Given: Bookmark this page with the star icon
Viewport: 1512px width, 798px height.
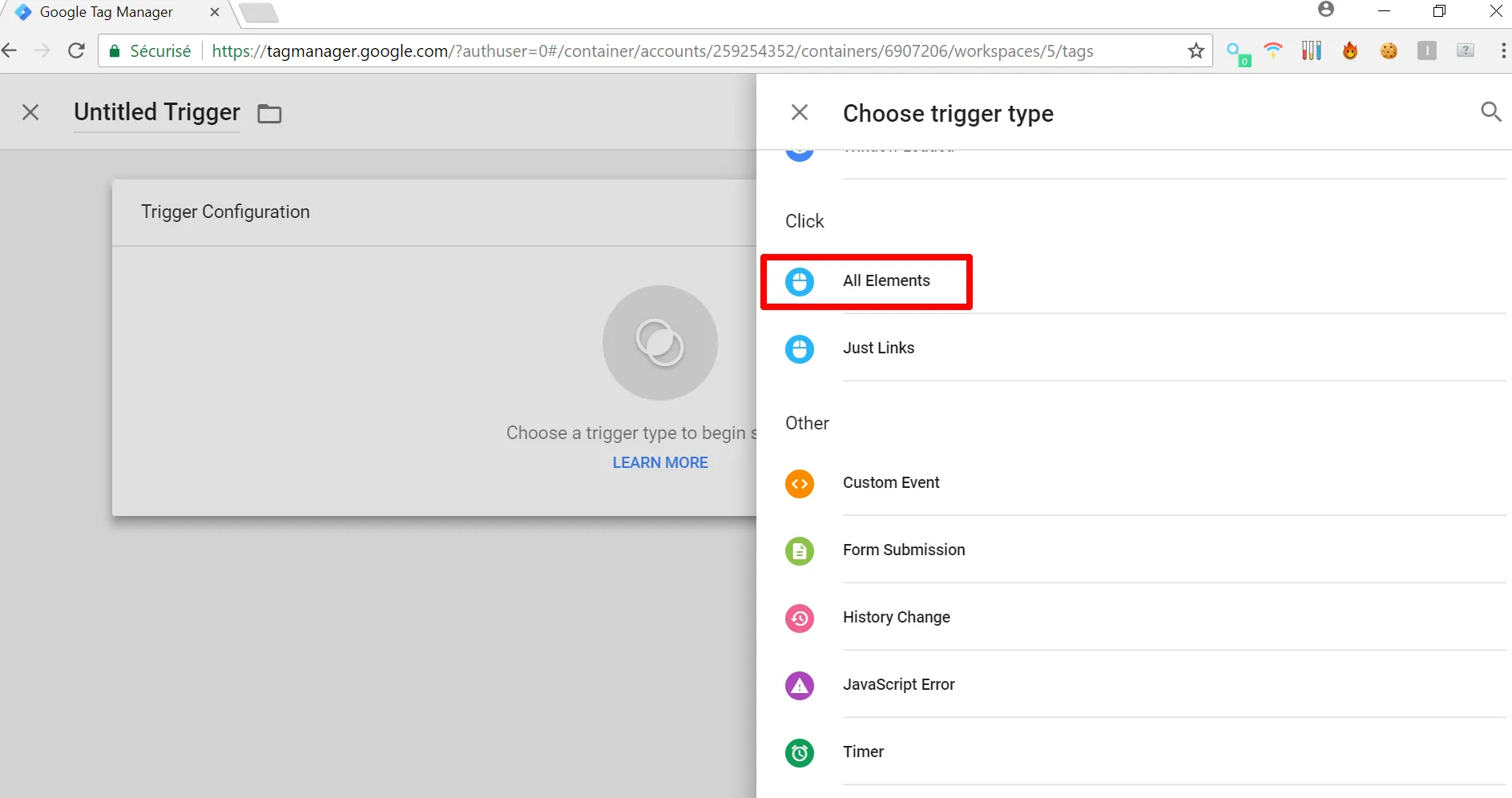Looking at the screenshot, I should point(1195,51).
